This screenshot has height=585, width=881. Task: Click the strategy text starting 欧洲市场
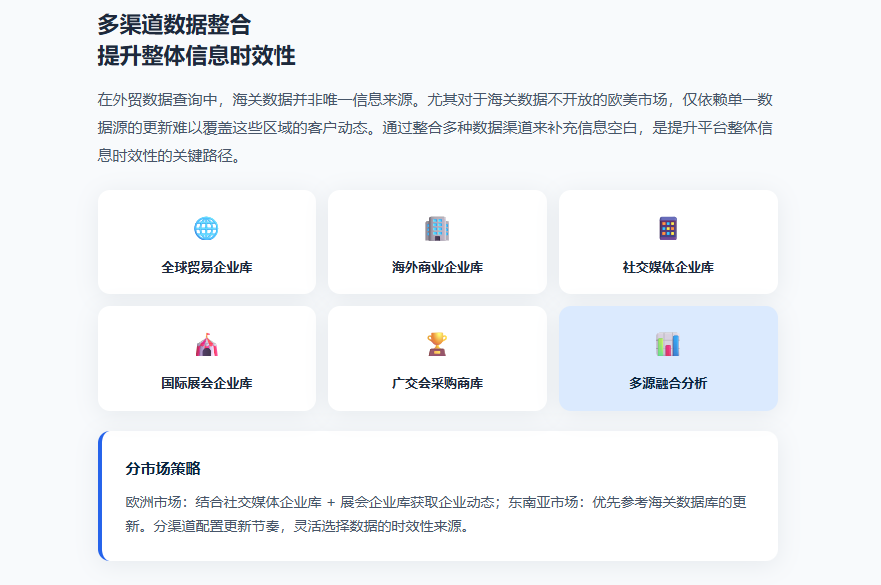[436, 514]
